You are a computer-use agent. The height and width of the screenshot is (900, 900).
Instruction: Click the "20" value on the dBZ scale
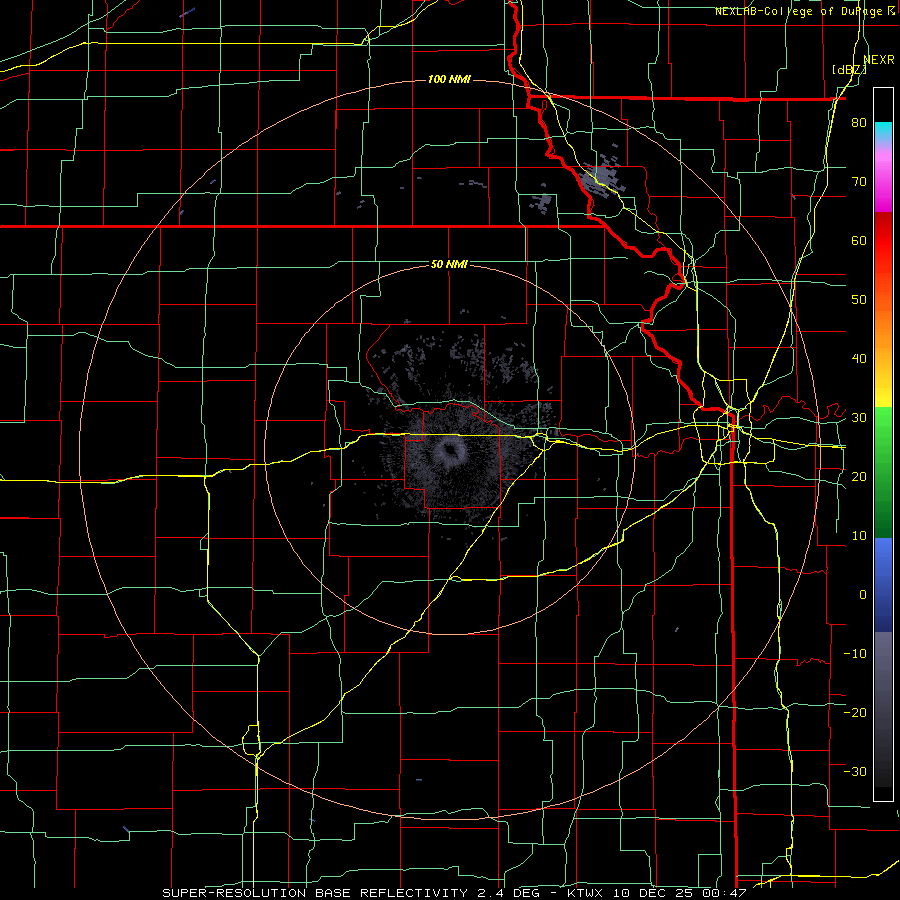859,476
